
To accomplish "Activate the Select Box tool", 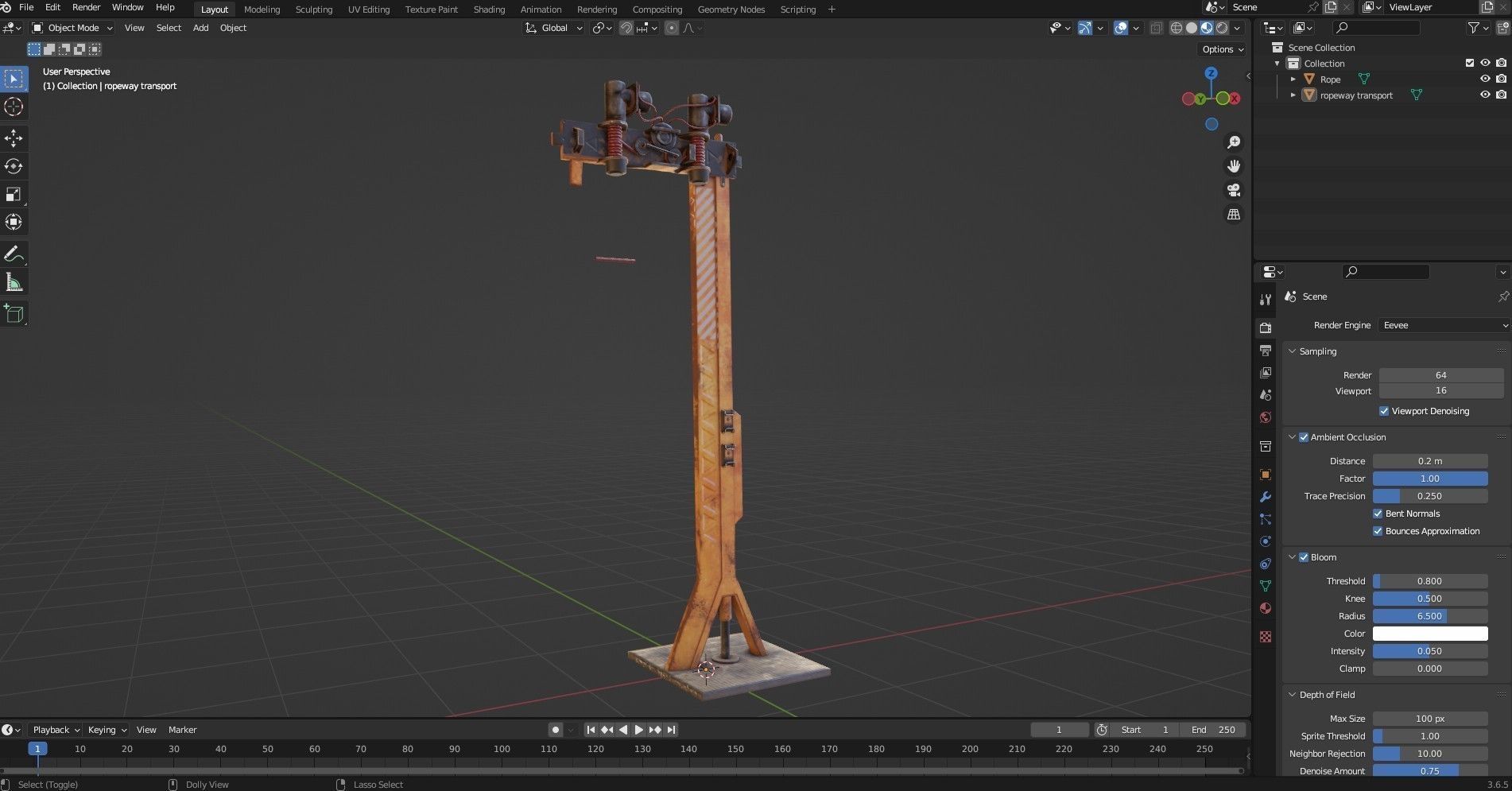I will pyautogui.click(x=14, y=79).
